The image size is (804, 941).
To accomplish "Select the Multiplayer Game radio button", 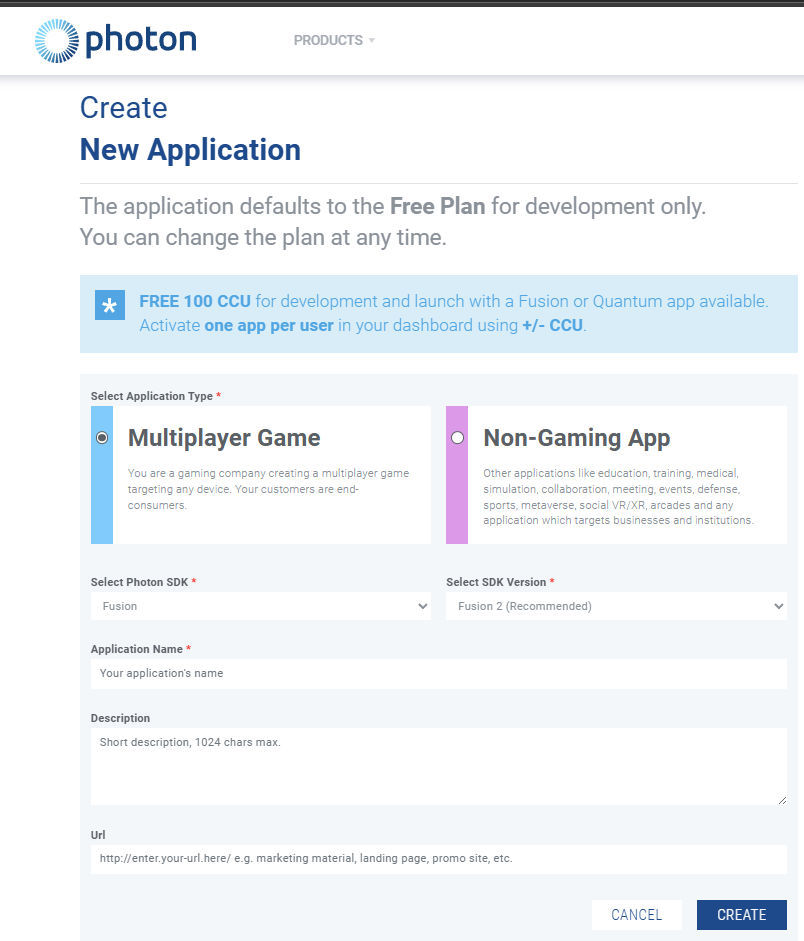I will (x=102, y=437).
